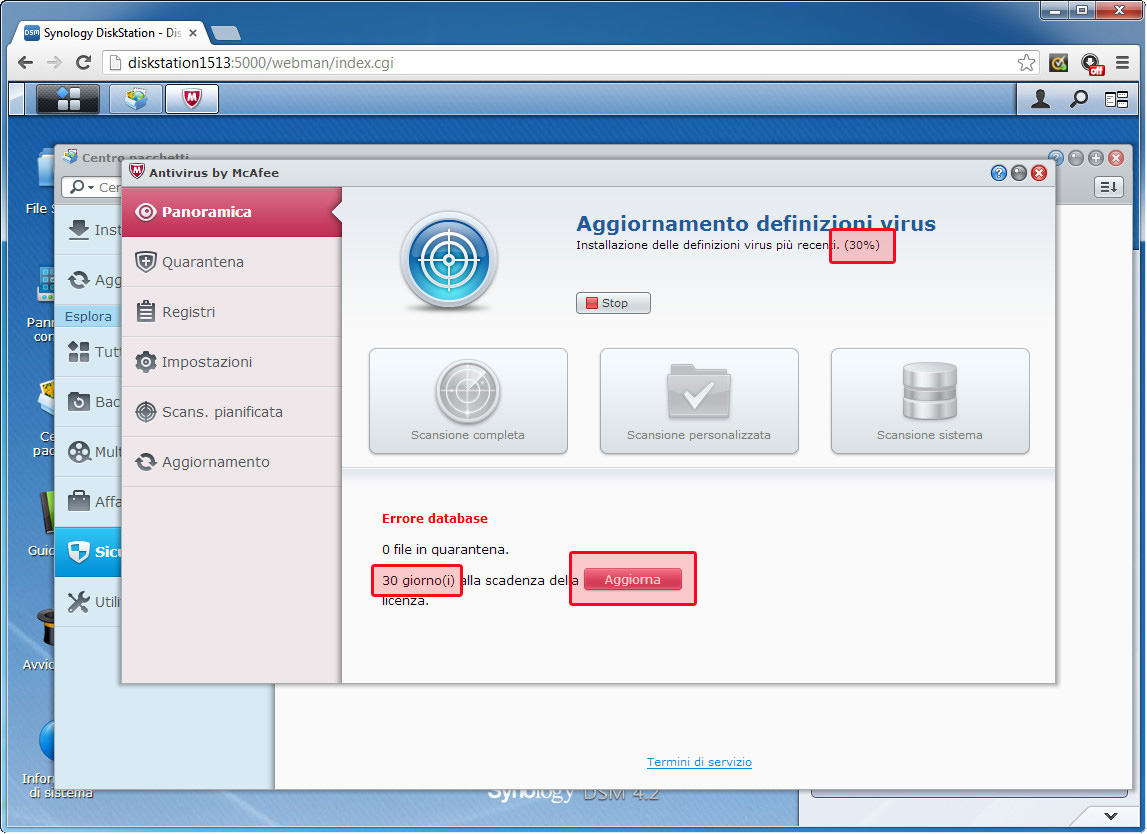Click the checkmark extension icon in Chrome toolbar
The height and width of the screenshot is (834, 1147).
[1058, 63]
